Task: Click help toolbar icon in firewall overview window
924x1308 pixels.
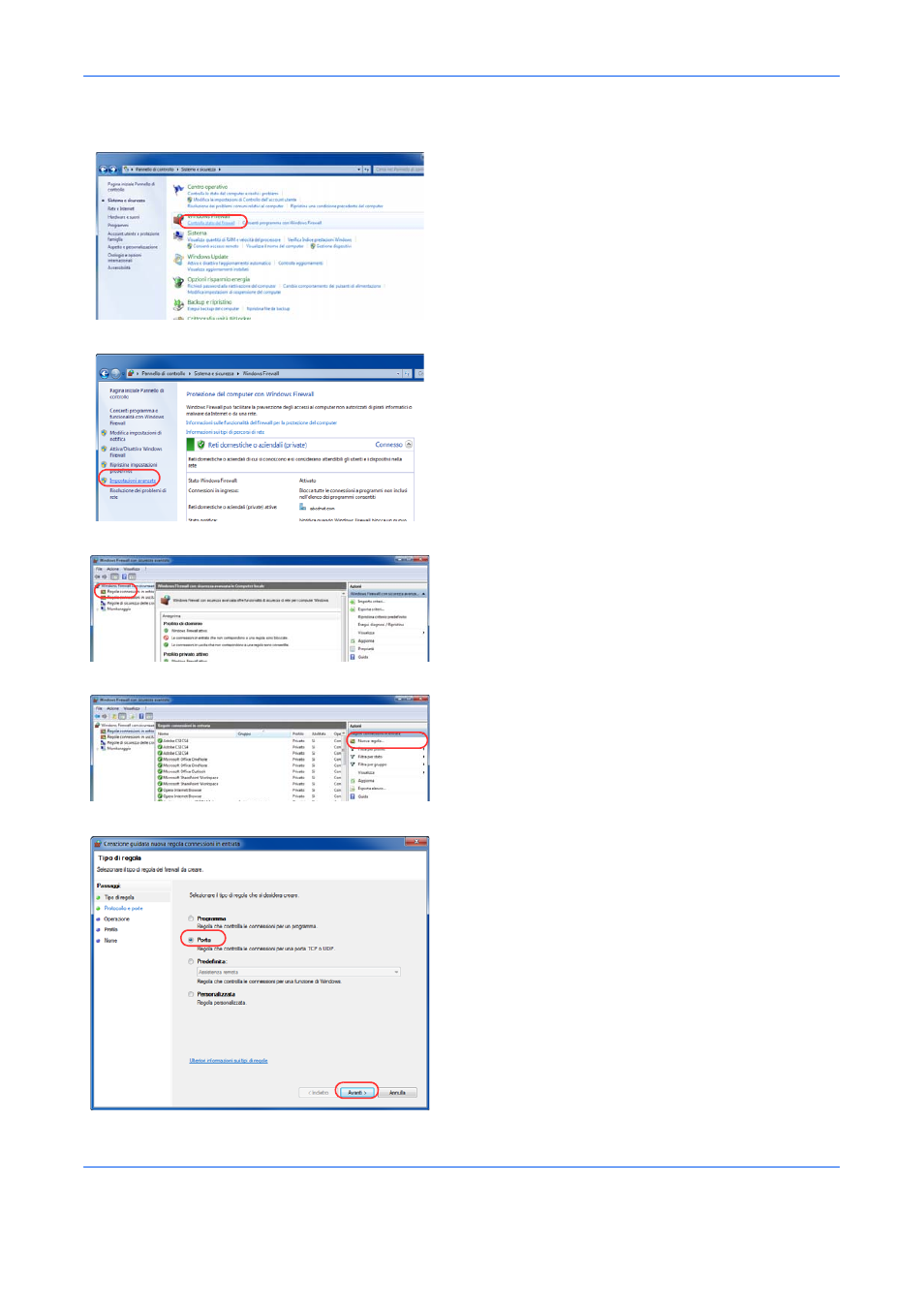Action: pyautogui.click(x=124, y=576)
